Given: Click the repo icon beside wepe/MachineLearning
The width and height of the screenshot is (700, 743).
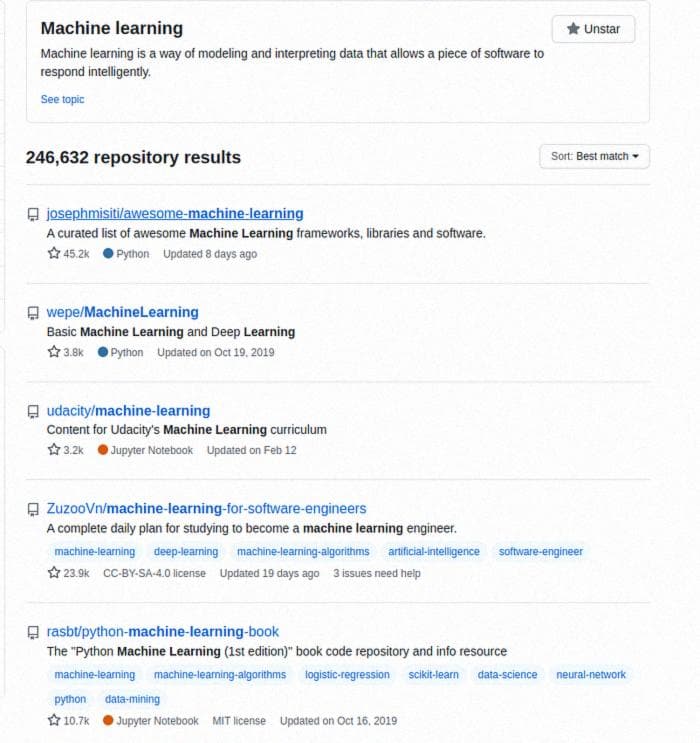Looking at the screenshot, I should [33, 313].
